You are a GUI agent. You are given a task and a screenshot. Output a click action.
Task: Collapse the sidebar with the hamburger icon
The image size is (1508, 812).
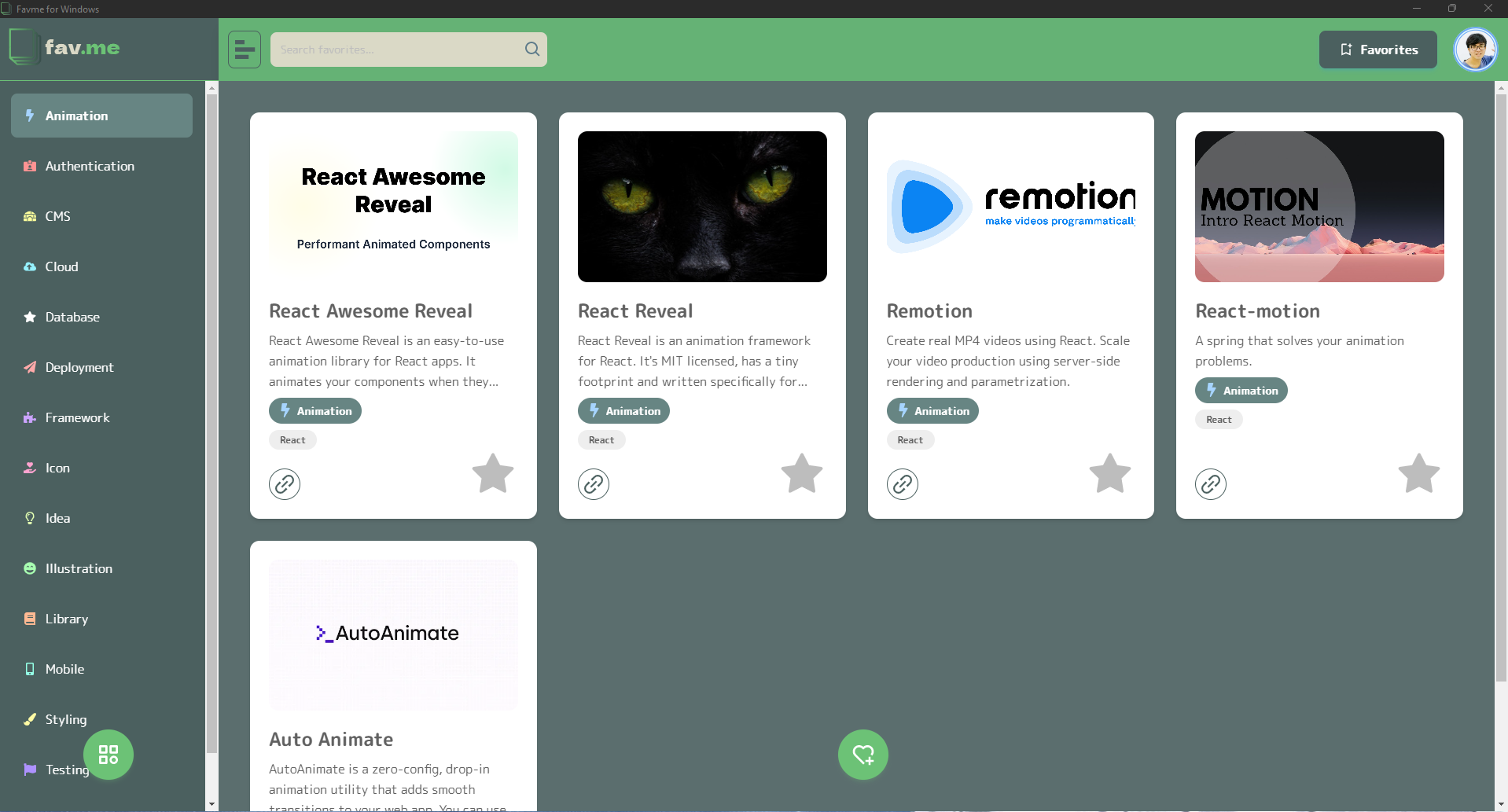tap(244, 49)
